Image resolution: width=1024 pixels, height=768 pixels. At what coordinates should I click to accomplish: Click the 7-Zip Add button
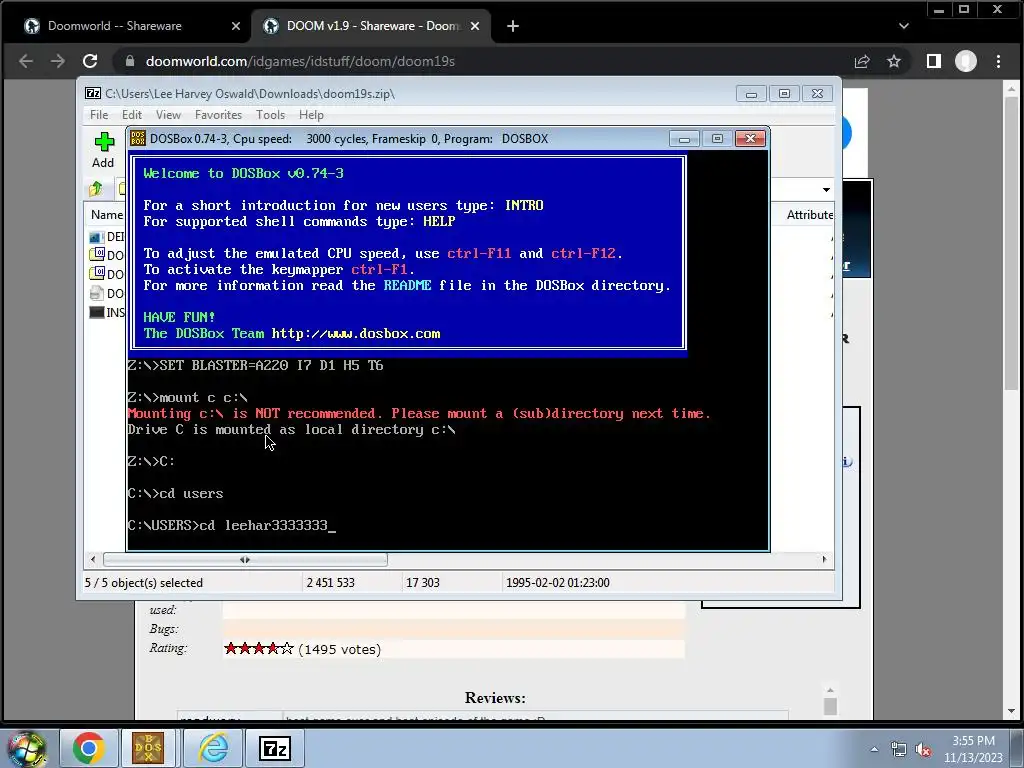click(x=103, y=150)
